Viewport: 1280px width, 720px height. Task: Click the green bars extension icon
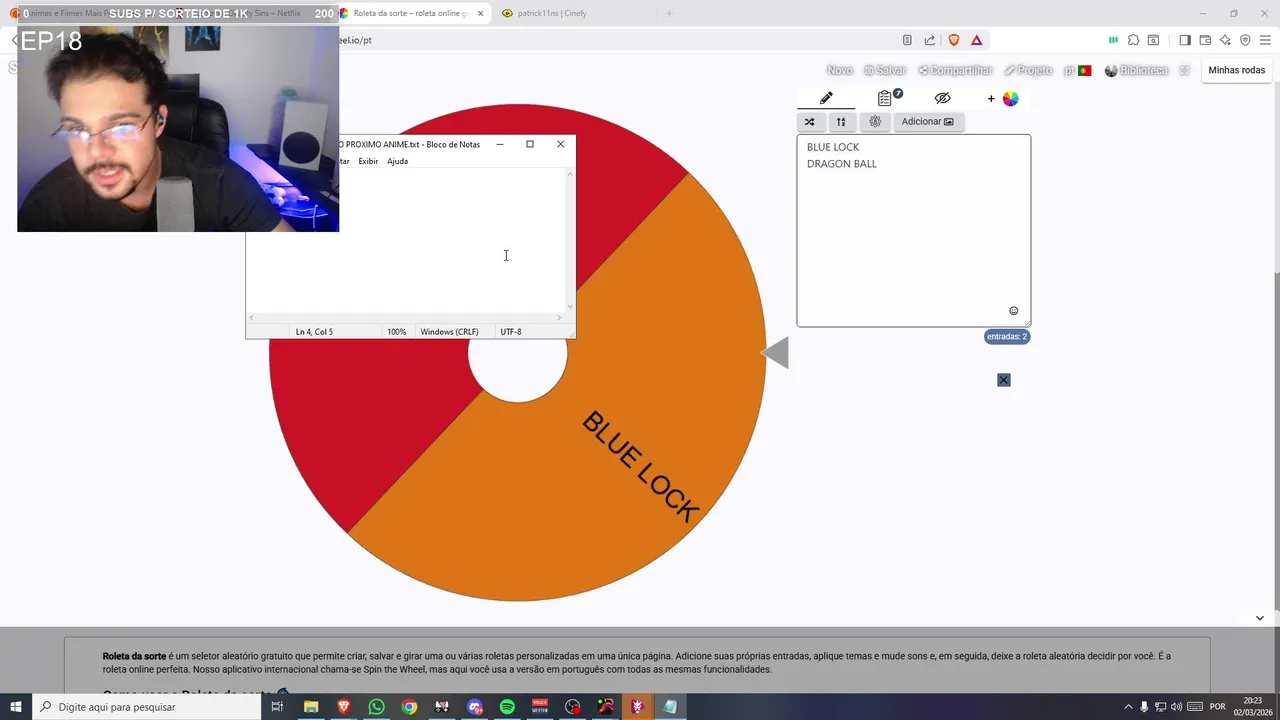[x=1113, y=40]
